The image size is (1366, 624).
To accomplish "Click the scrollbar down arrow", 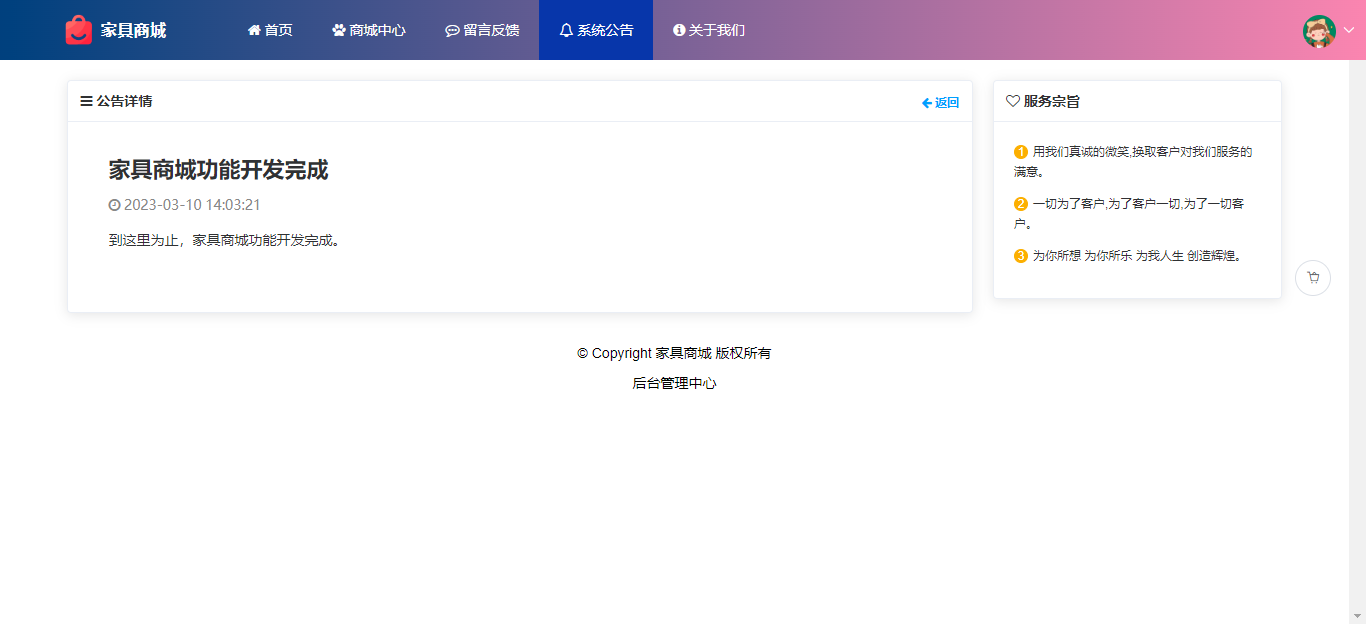I will (1357, 615).
